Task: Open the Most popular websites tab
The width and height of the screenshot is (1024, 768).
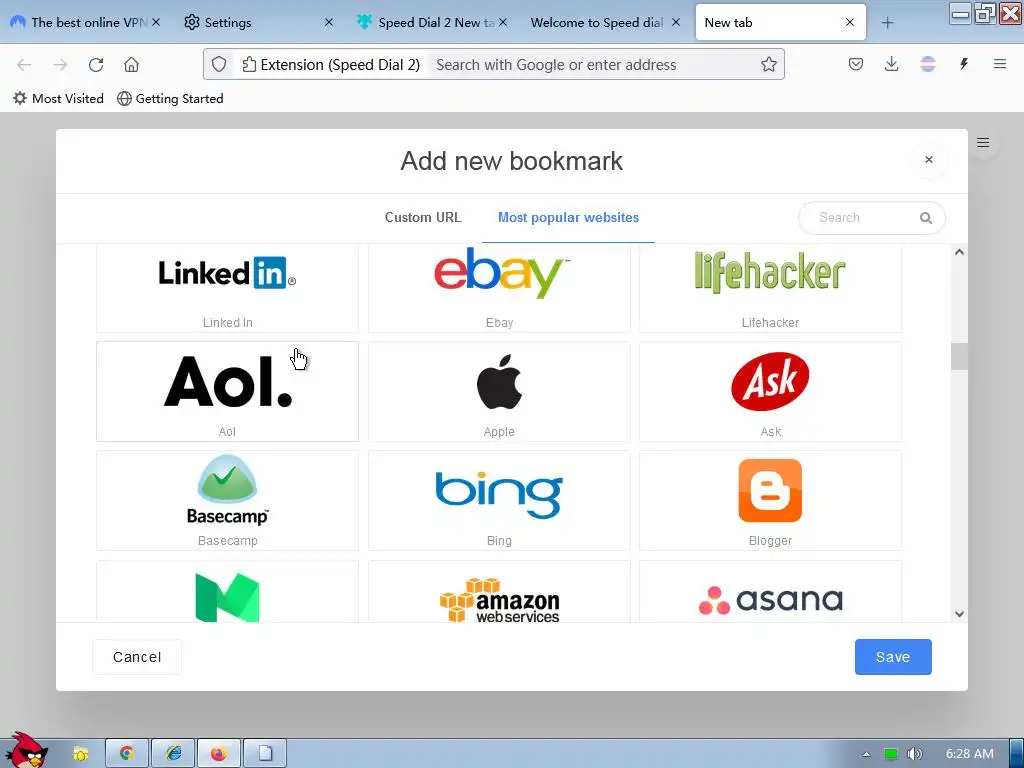Action: (568, 217)
